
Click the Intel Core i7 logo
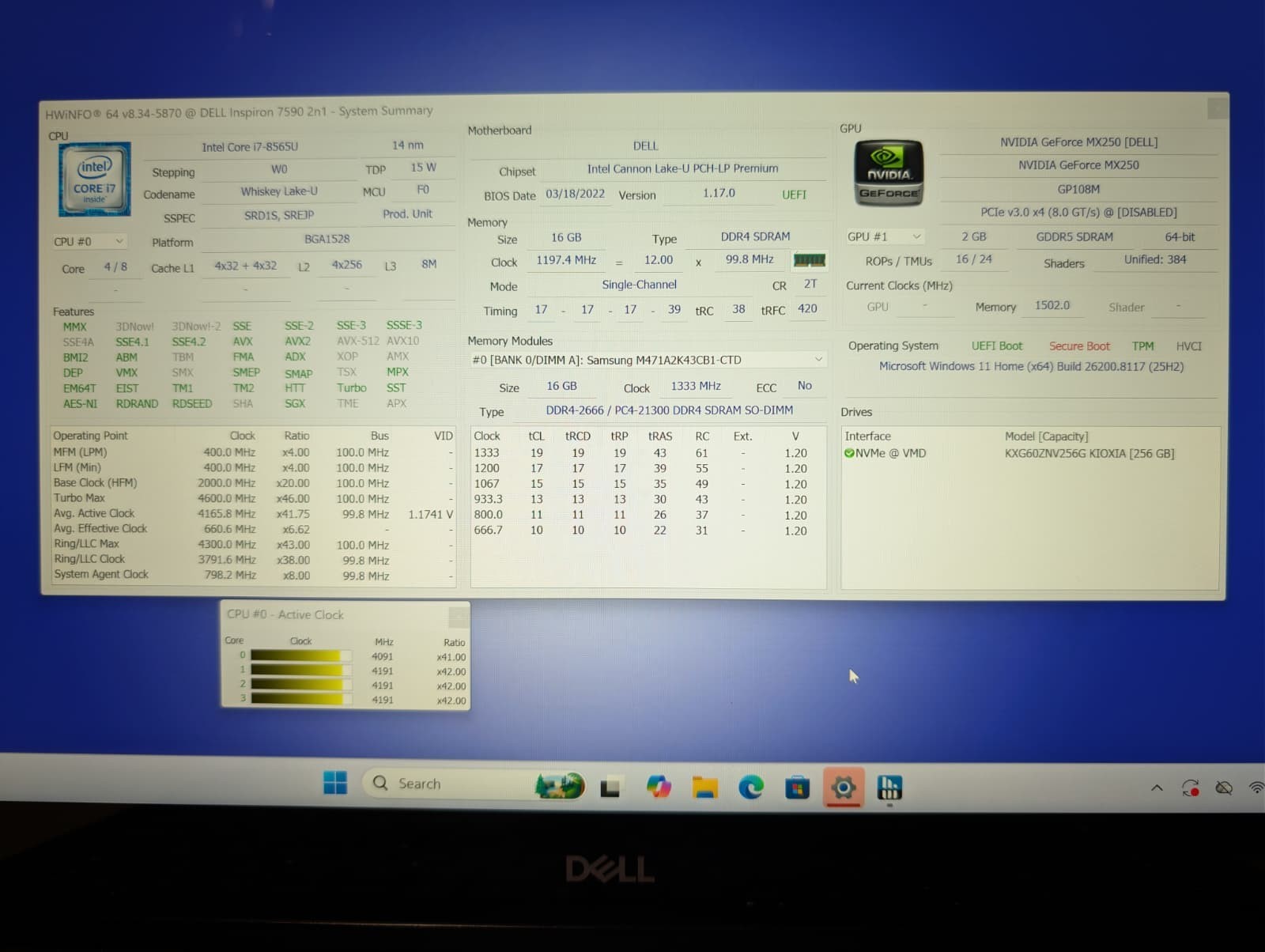pos(95,179)
